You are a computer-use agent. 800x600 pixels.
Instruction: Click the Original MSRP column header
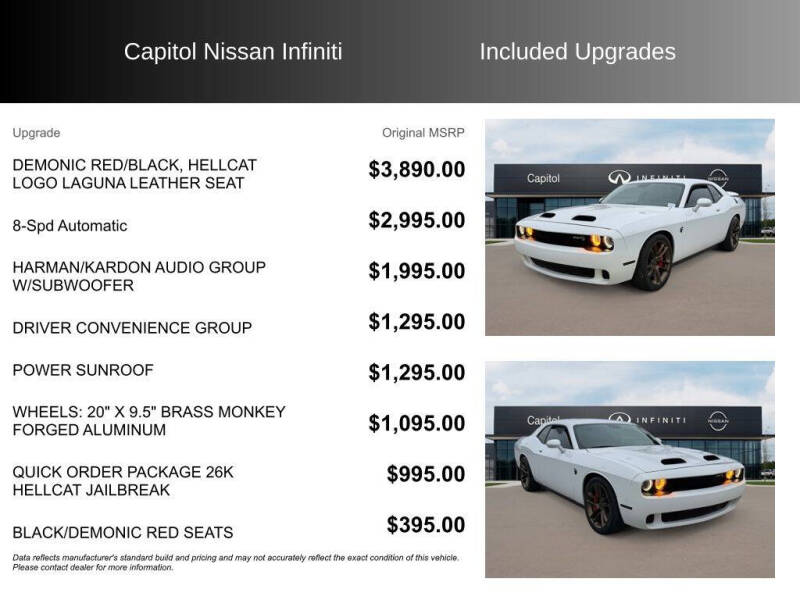[x=423, y=133]
